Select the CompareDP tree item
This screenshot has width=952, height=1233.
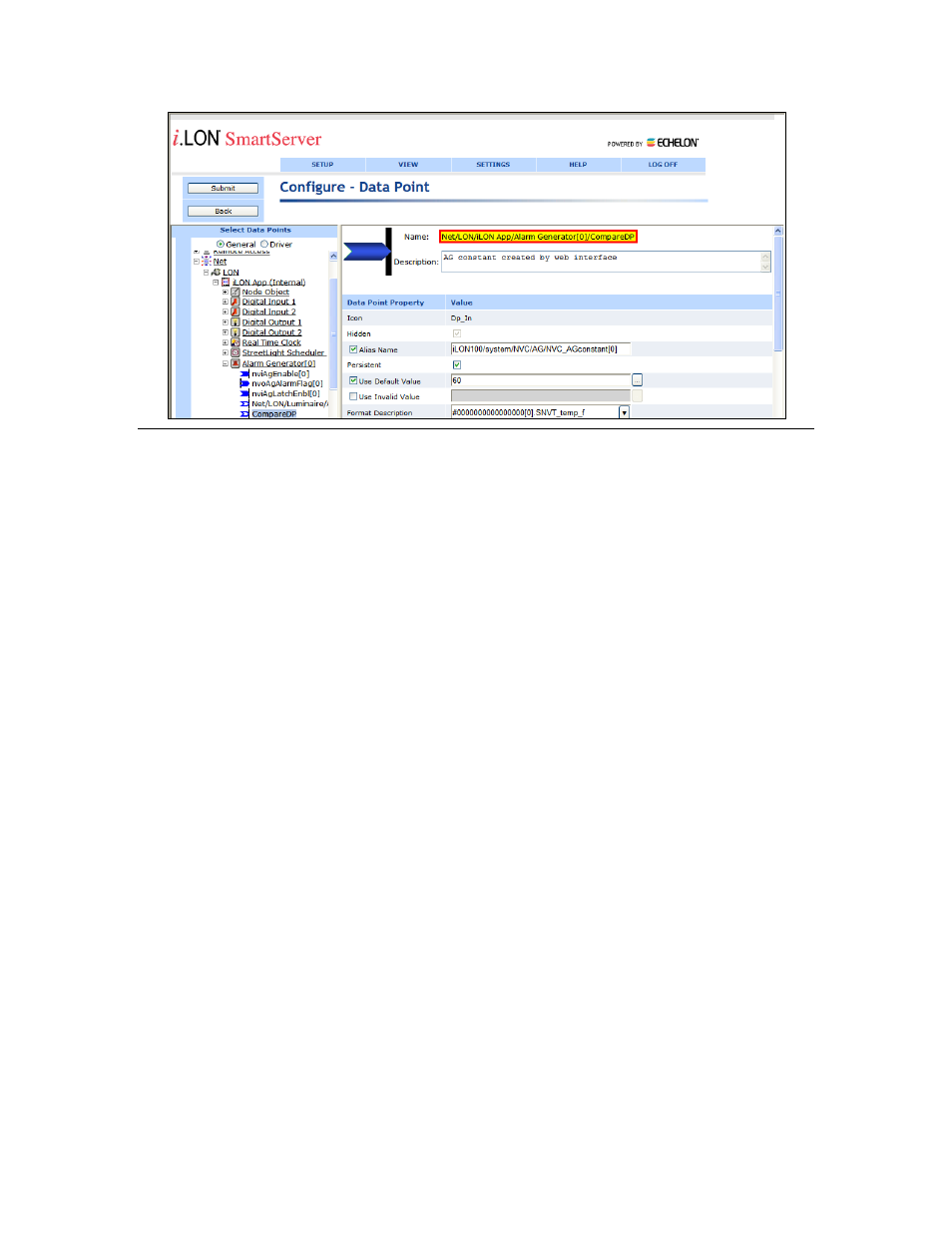273,413
